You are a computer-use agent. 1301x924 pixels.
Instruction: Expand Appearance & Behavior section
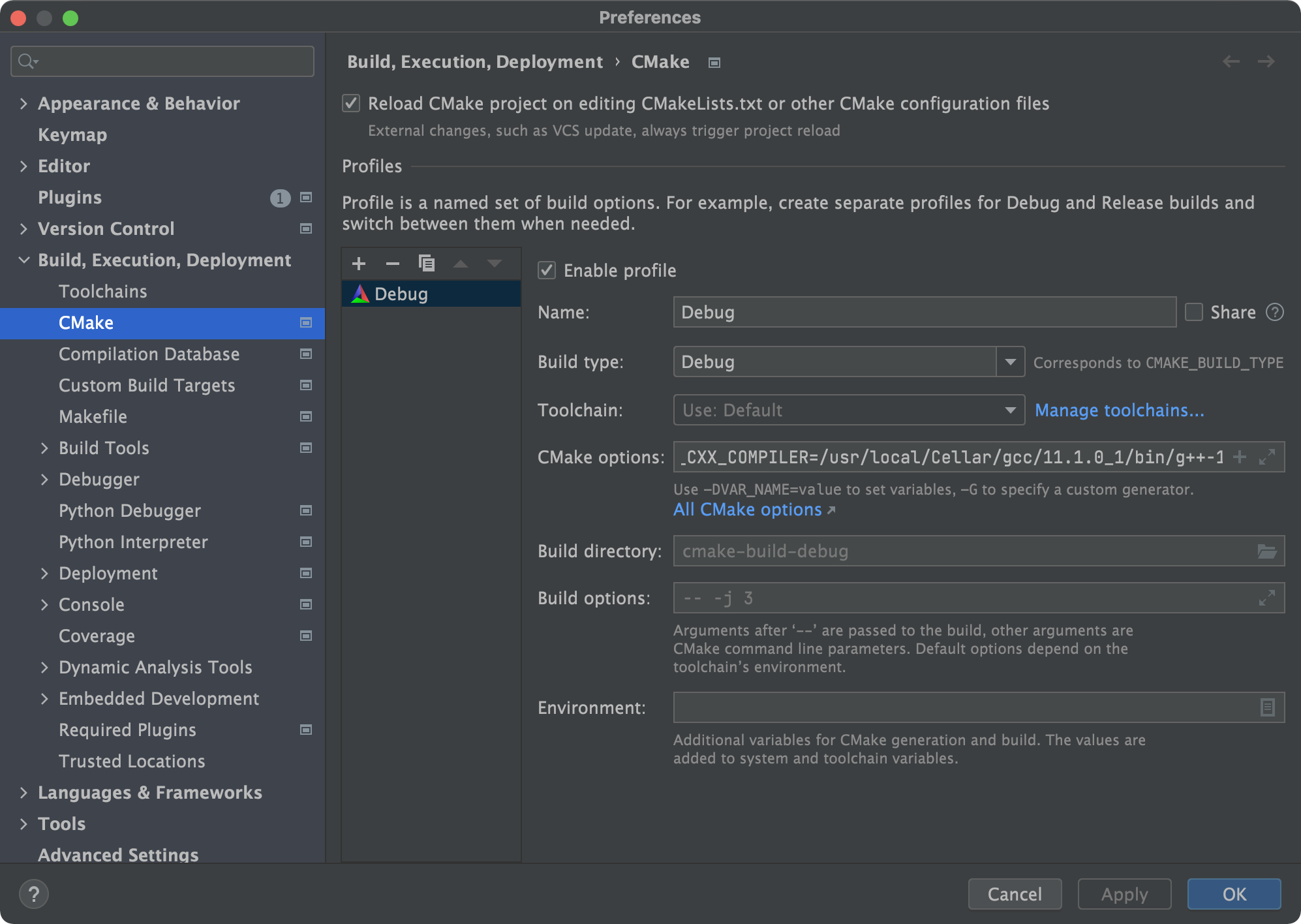click(23, 104)
